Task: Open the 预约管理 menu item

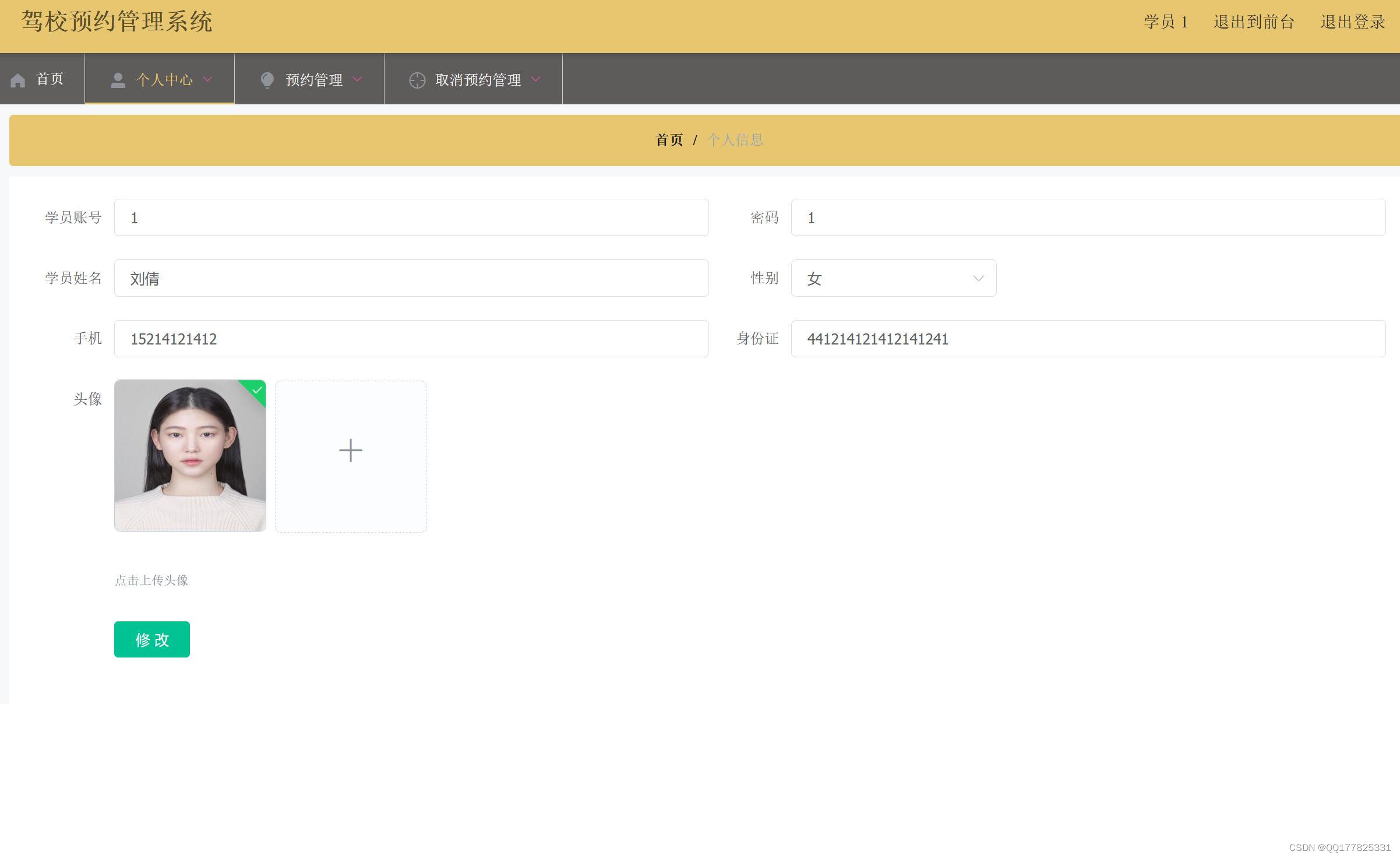Action: click(314, 80)
